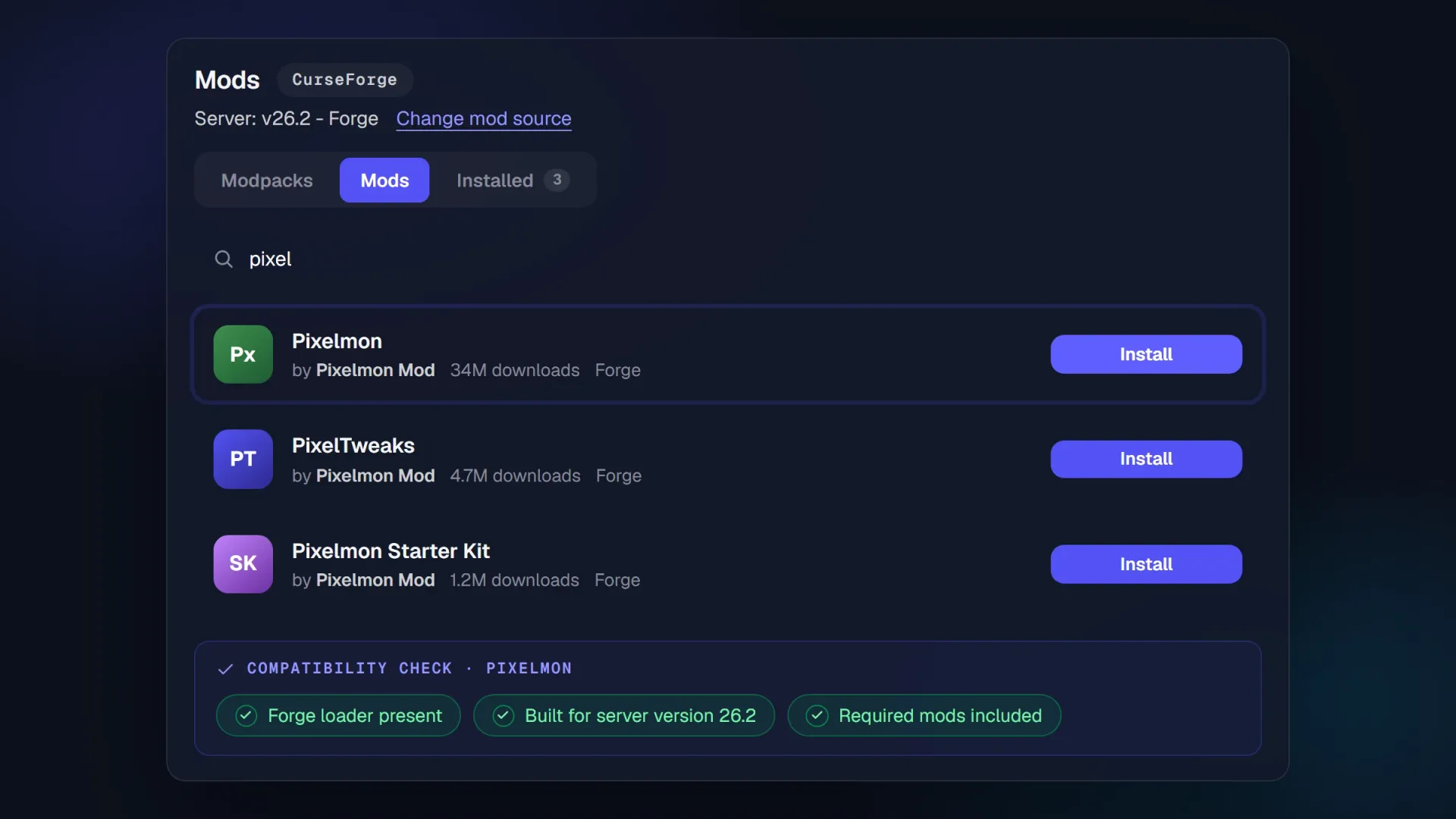
Task: Click the Pixelmon Px mod icon
Action: tap(243, 354)
